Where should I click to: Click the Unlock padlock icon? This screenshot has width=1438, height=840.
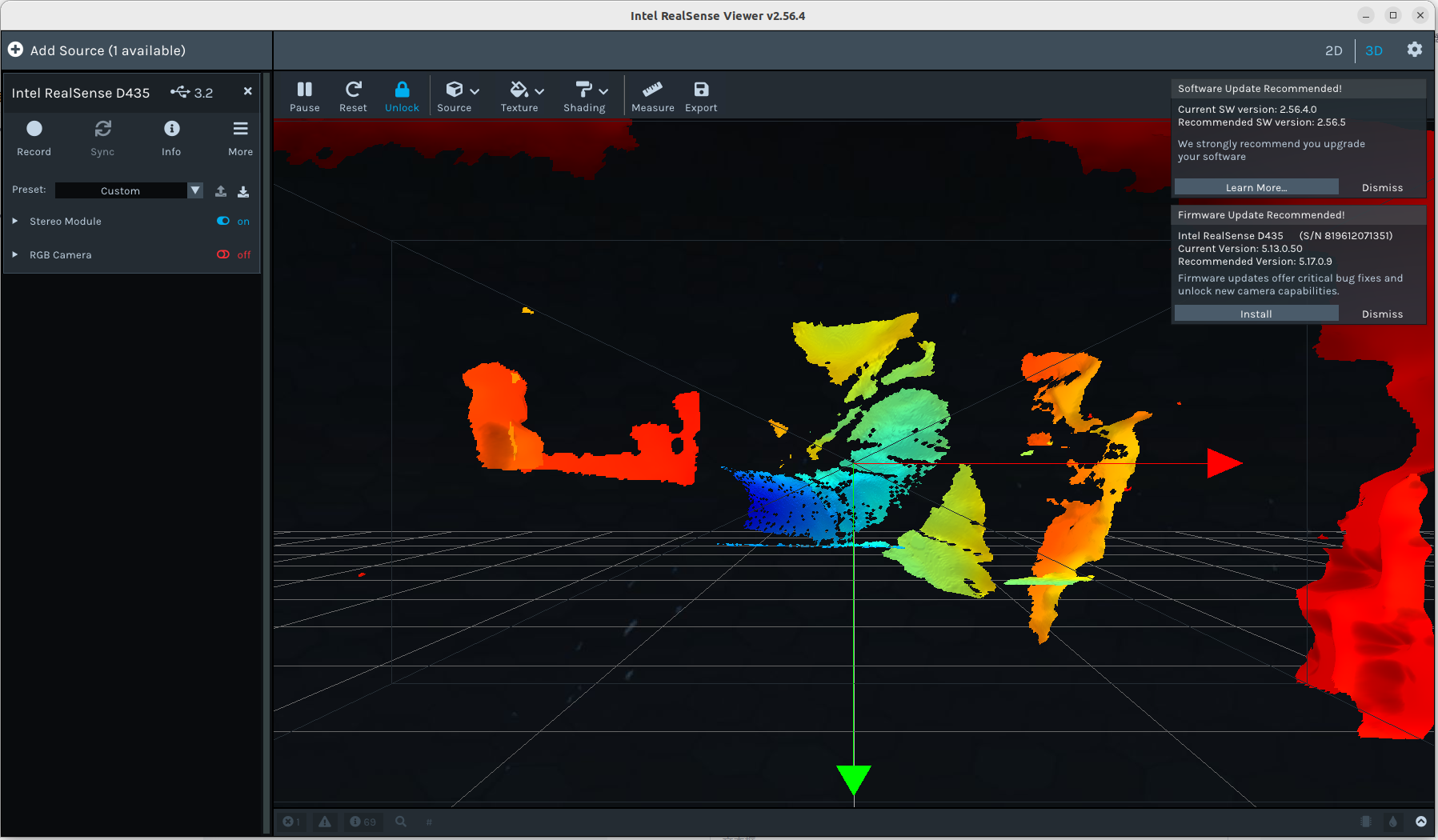(402, 90)
